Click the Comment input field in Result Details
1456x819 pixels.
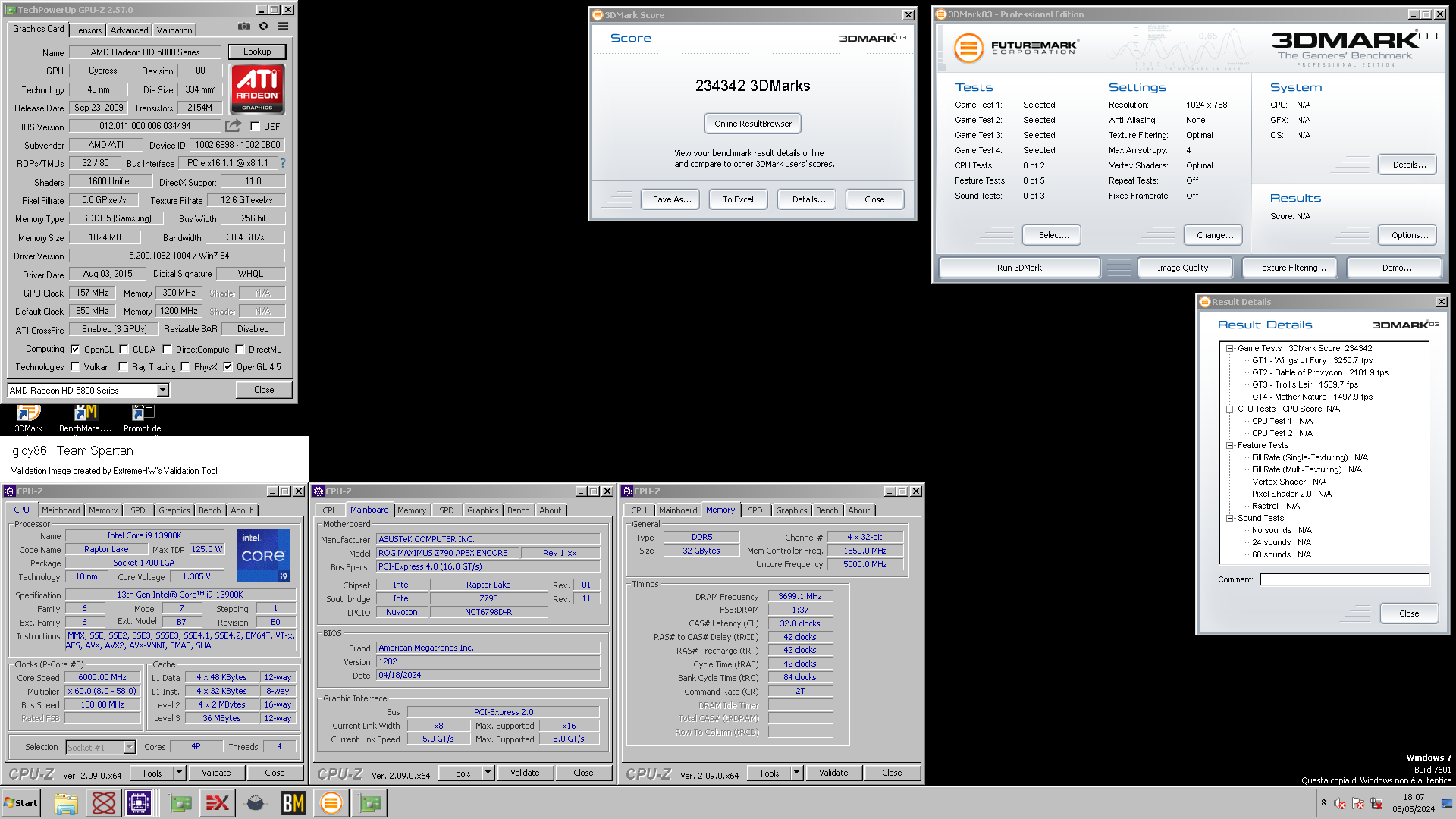1345,579
